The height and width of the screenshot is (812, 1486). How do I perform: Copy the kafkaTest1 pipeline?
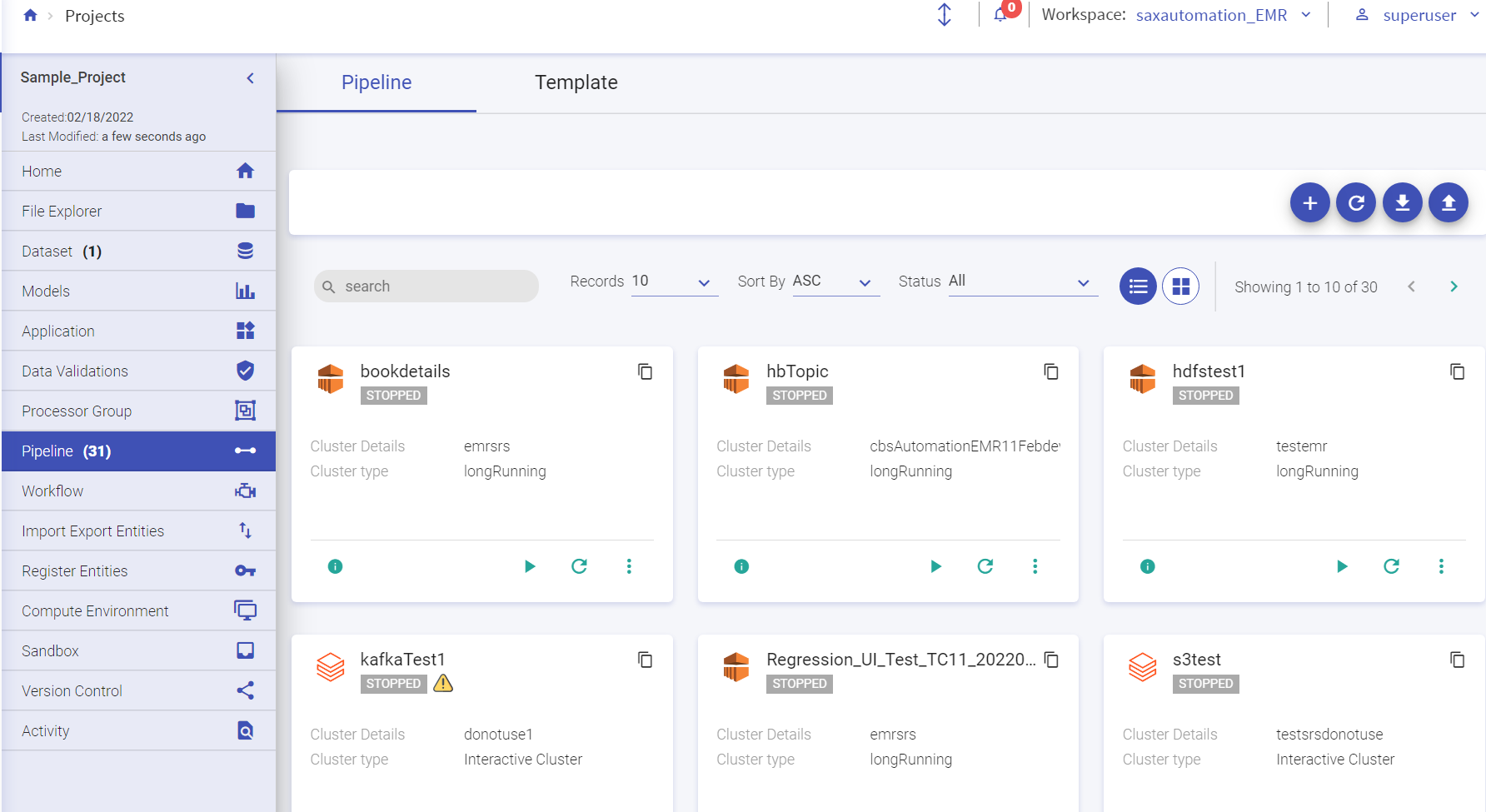[645, 660]
